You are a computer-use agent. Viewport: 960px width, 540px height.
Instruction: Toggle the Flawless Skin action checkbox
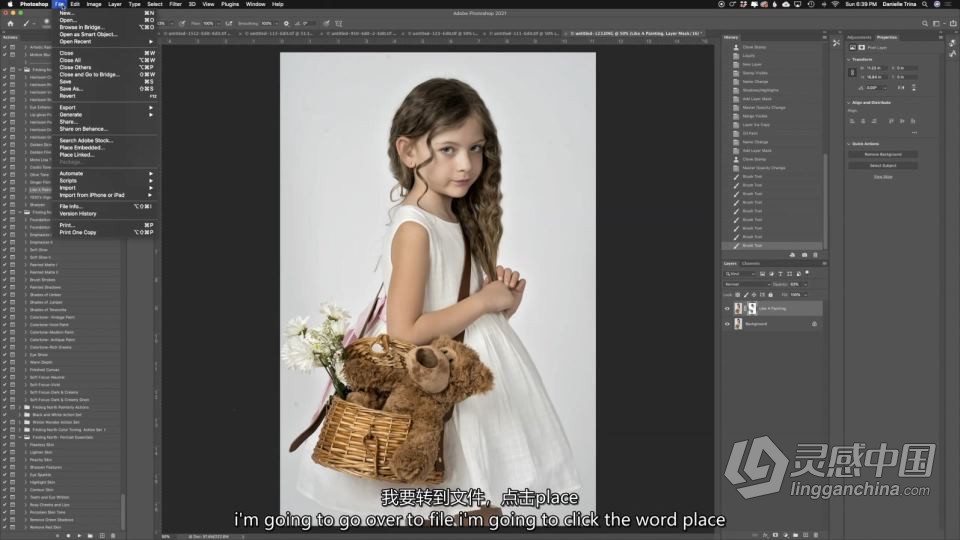point(4,445)
